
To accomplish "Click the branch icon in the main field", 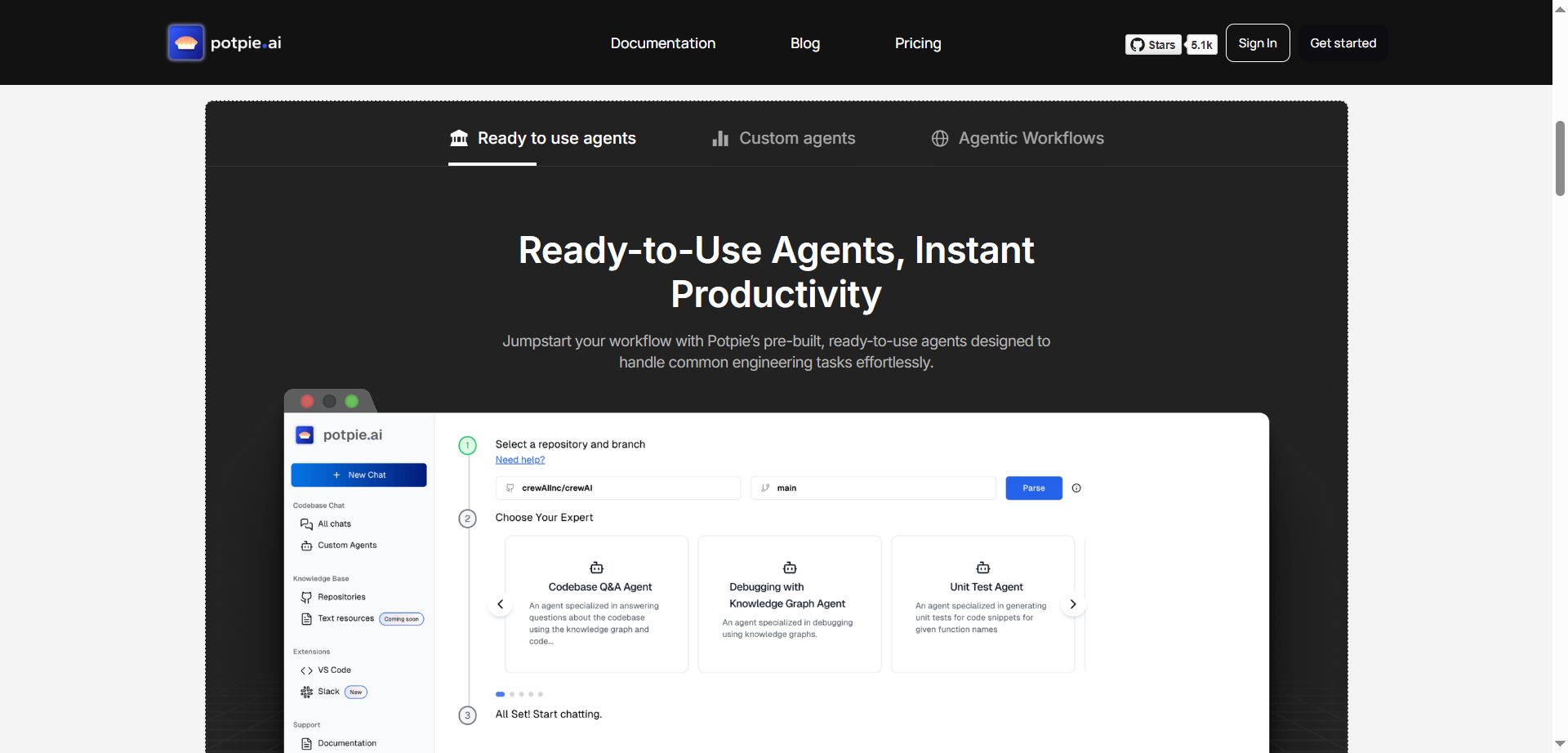I will coord(765,488).
